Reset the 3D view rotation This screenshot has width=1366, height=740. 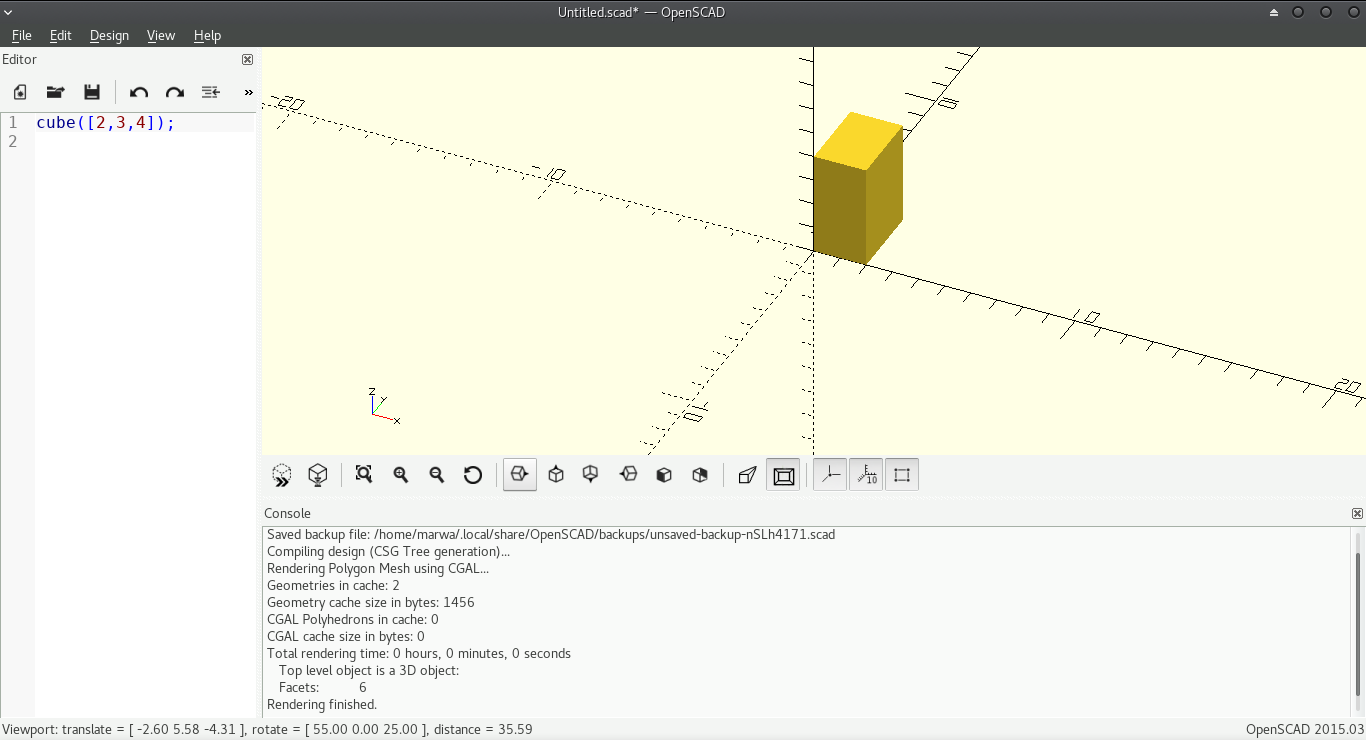(x=473, y=475)
